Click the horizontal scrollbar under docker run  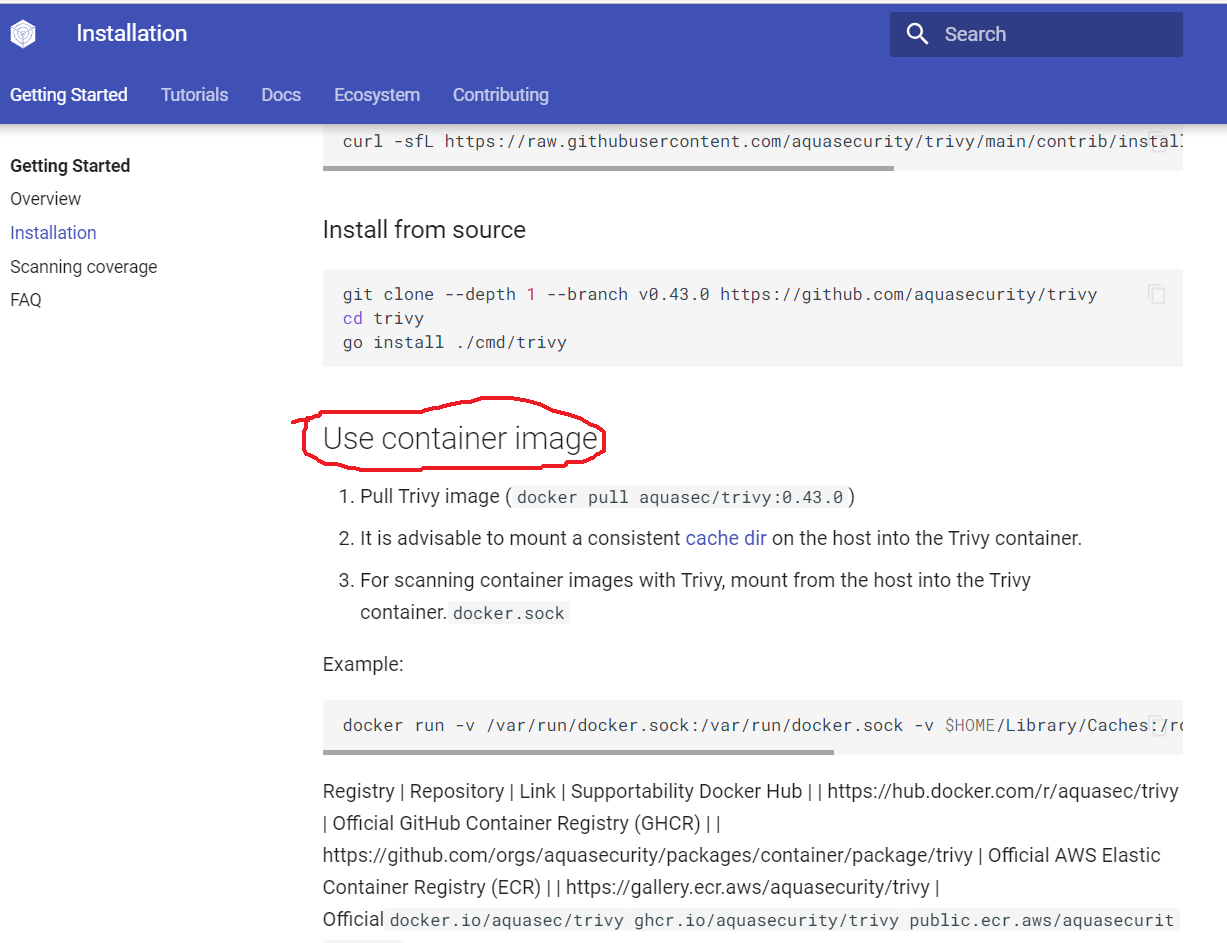click(x=578, y=752)
